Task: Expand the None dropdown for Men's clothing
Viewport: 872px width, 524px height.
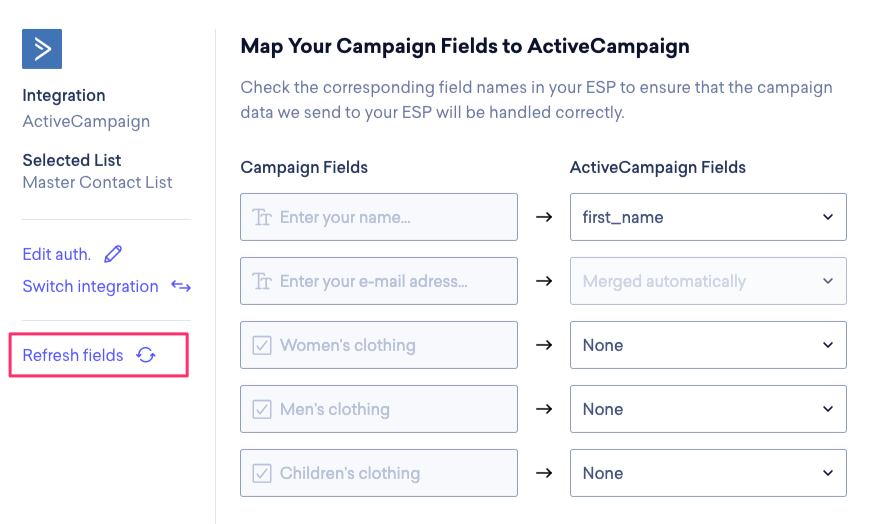Action: click(x=708, y=409)
